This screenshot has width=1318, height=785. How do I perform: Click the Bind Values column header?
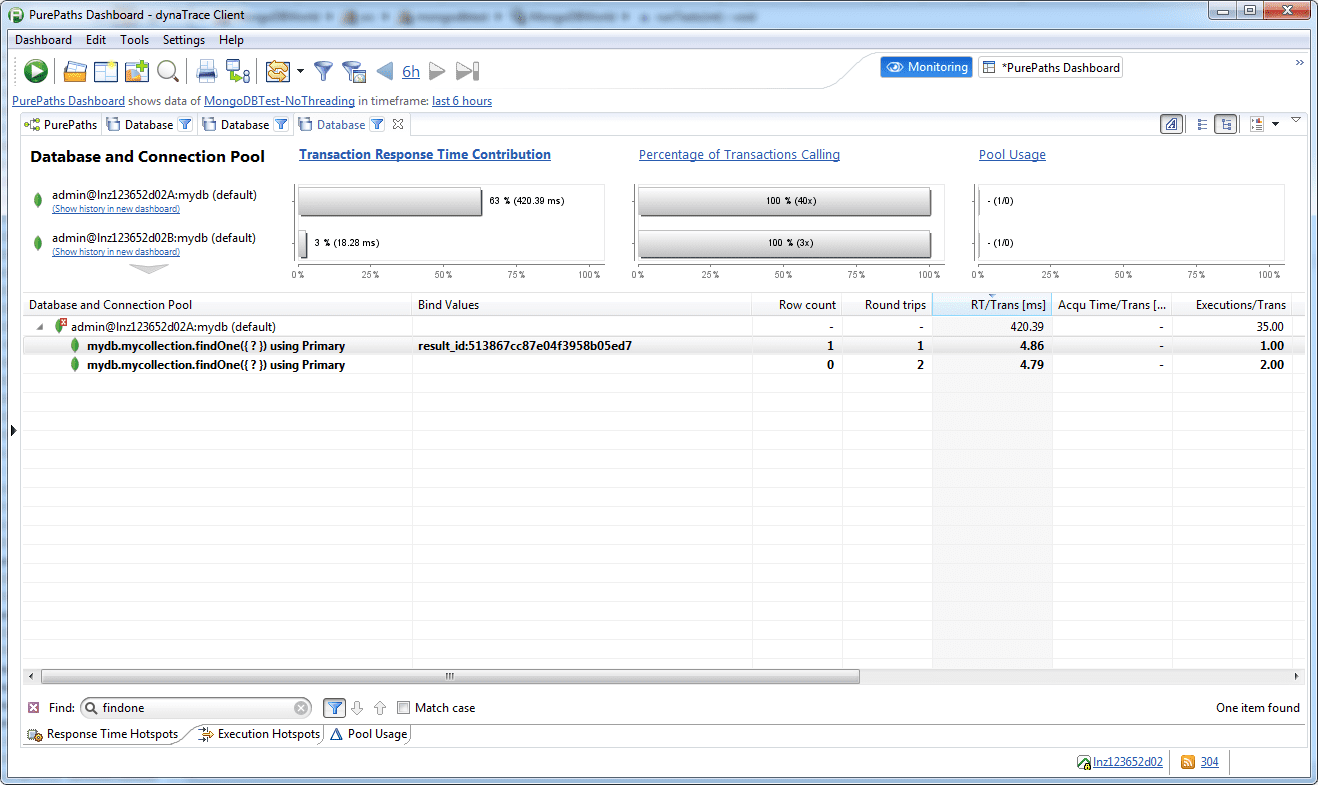tap(582, 305)
